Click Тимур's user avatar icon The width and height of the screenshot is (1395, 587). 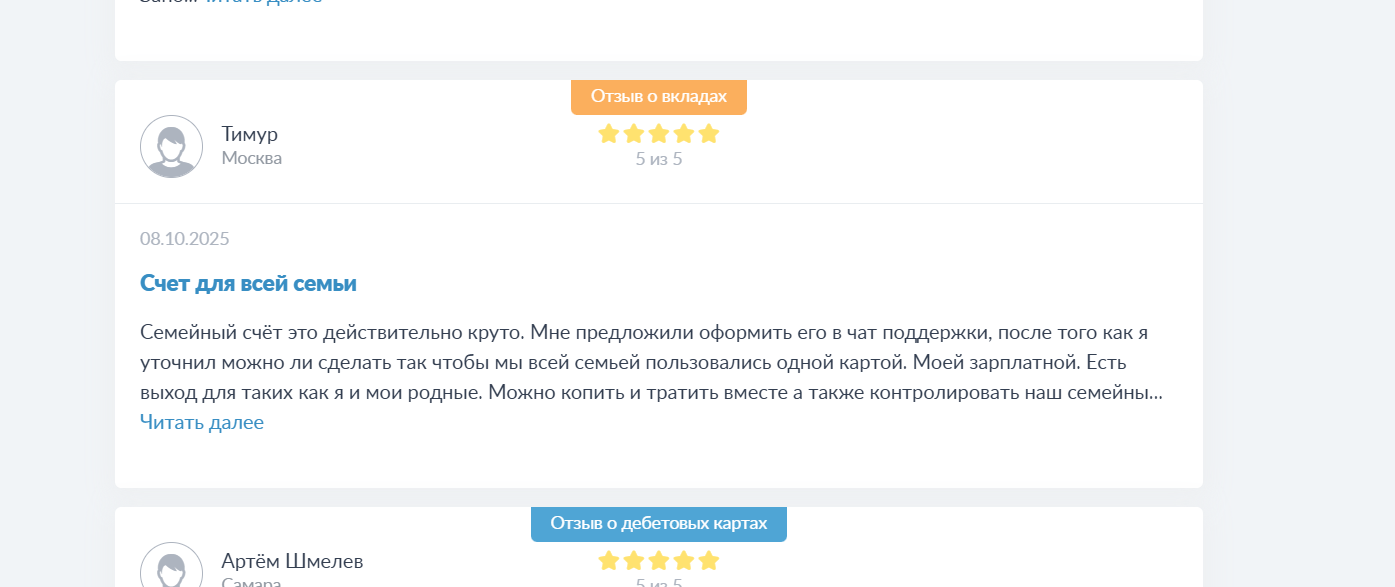171,146
